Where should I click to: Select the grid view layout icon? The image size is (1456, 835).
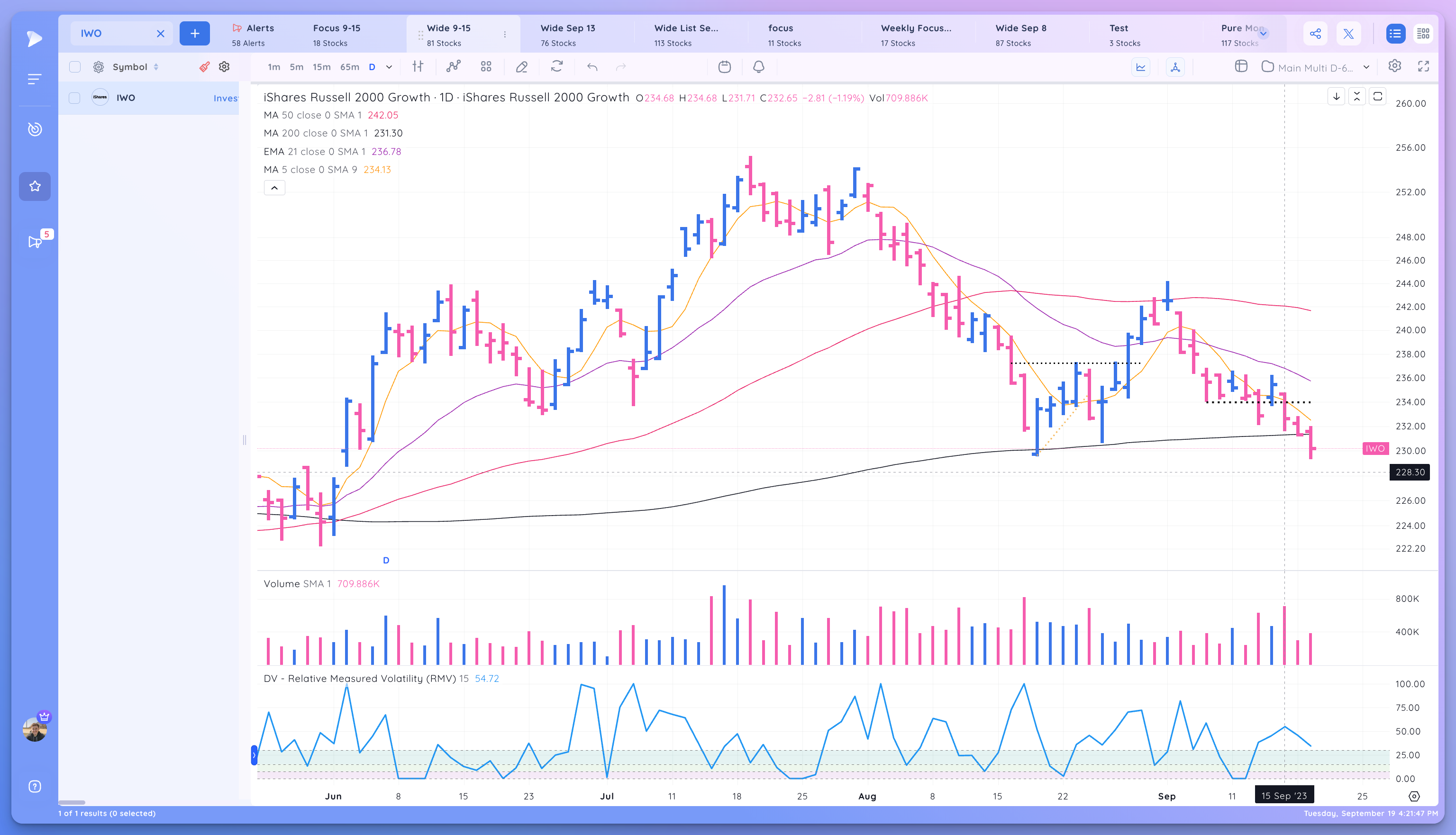pyautogui.click(x=1423, y=33)
